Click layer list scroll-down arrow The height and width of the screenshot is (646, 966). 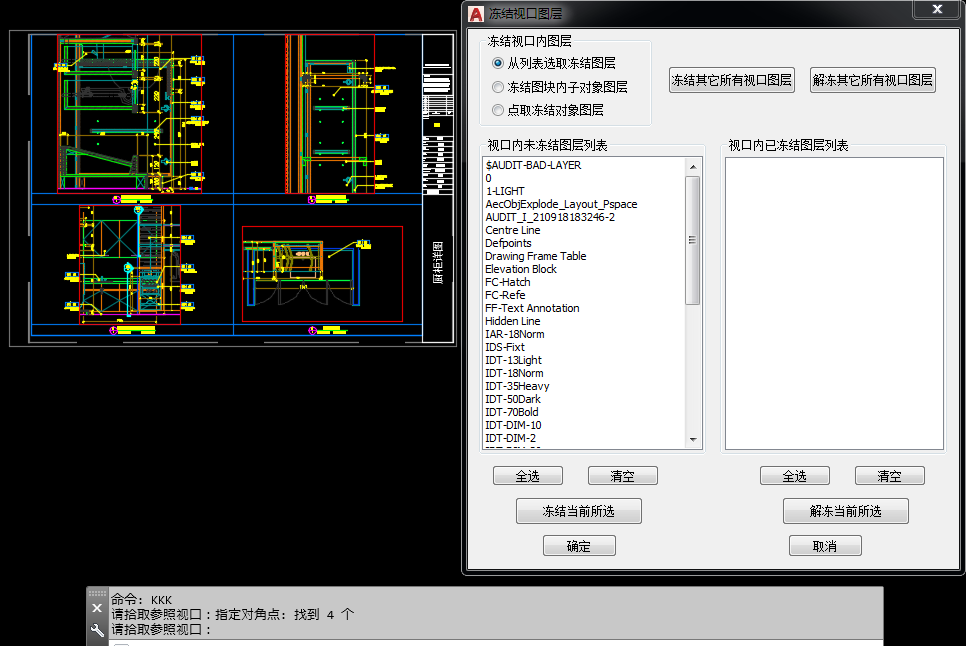[693, 440]
